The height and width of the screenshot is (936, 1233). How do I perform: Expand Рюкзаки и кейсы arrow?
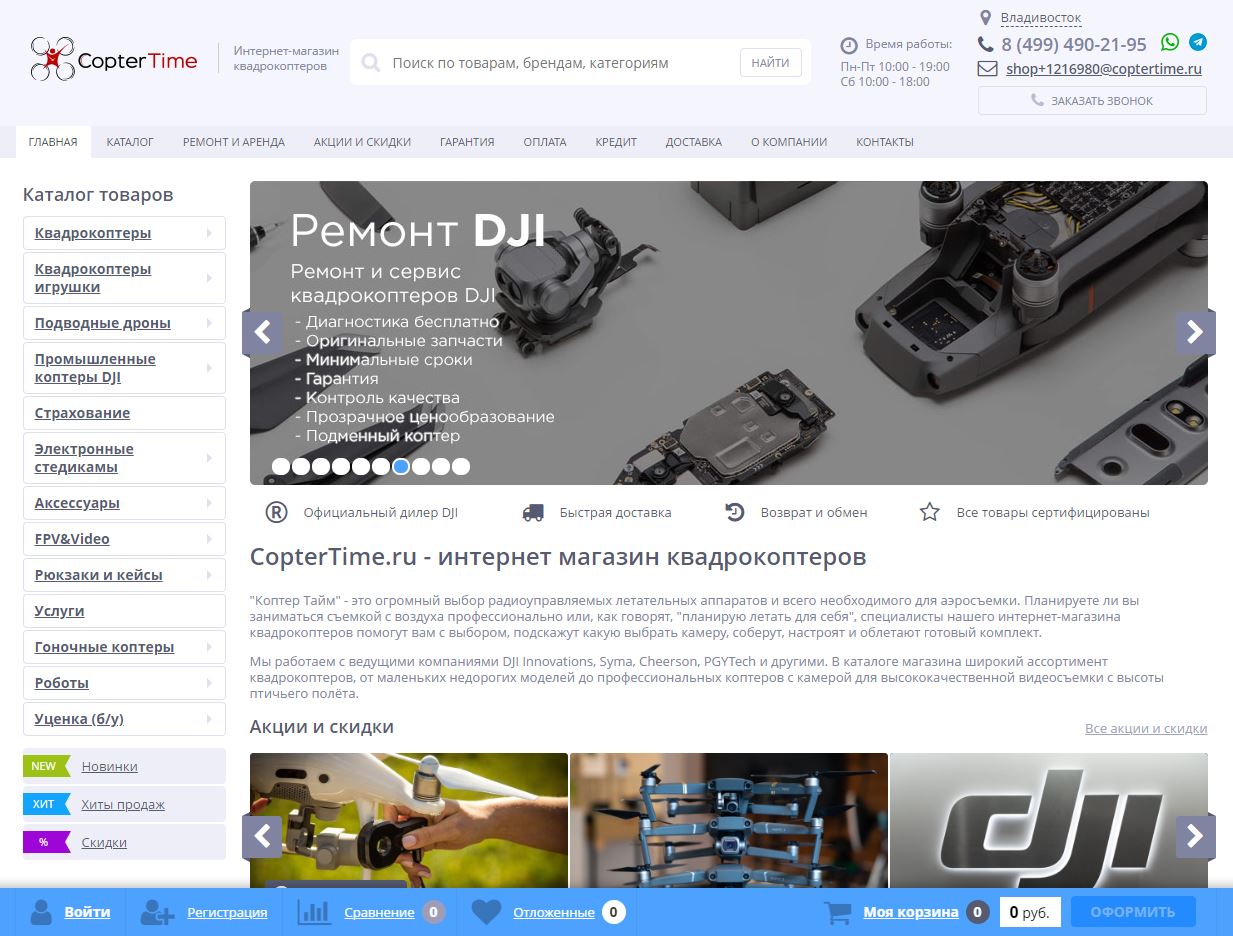point(209,575)
